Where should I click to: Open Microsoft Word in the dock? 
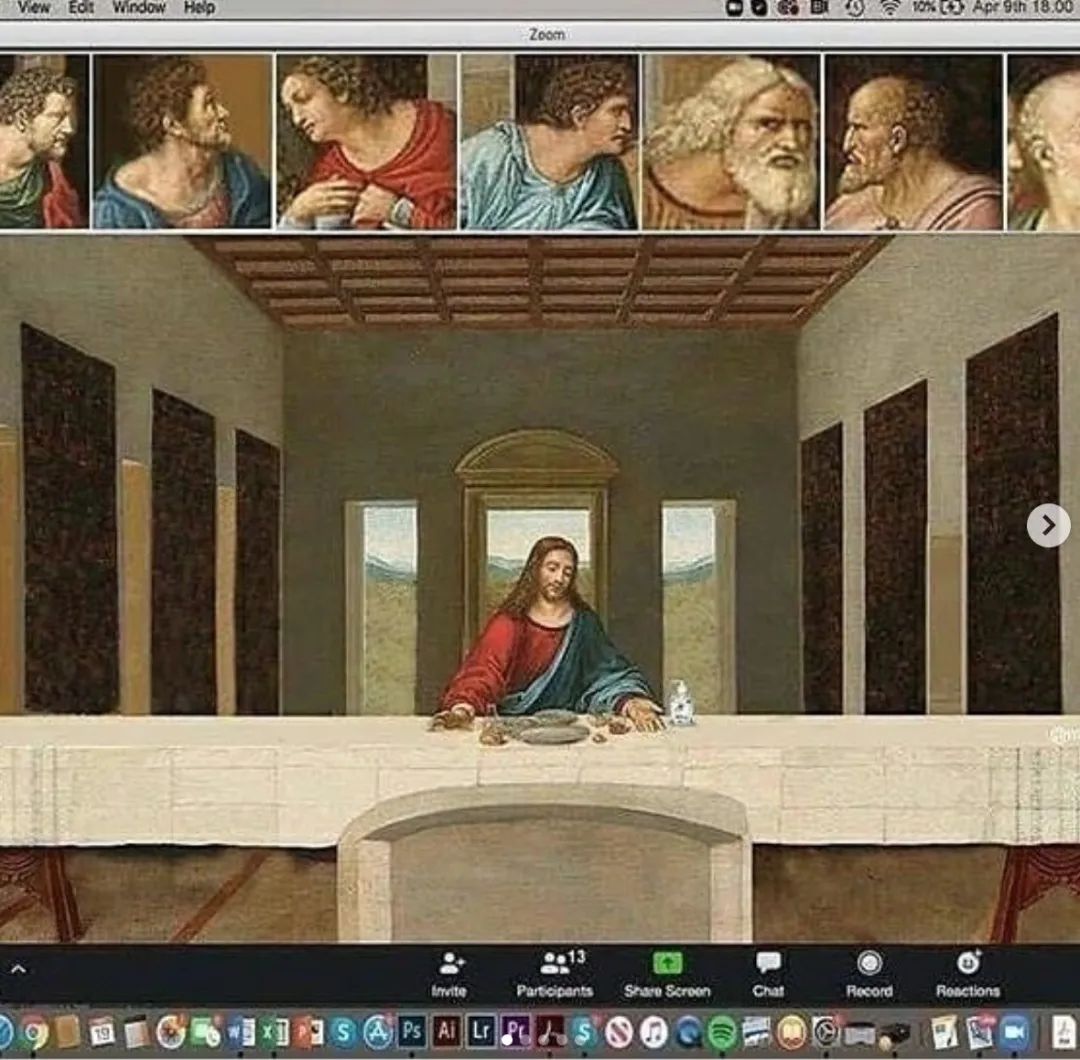click(240, 1032)
